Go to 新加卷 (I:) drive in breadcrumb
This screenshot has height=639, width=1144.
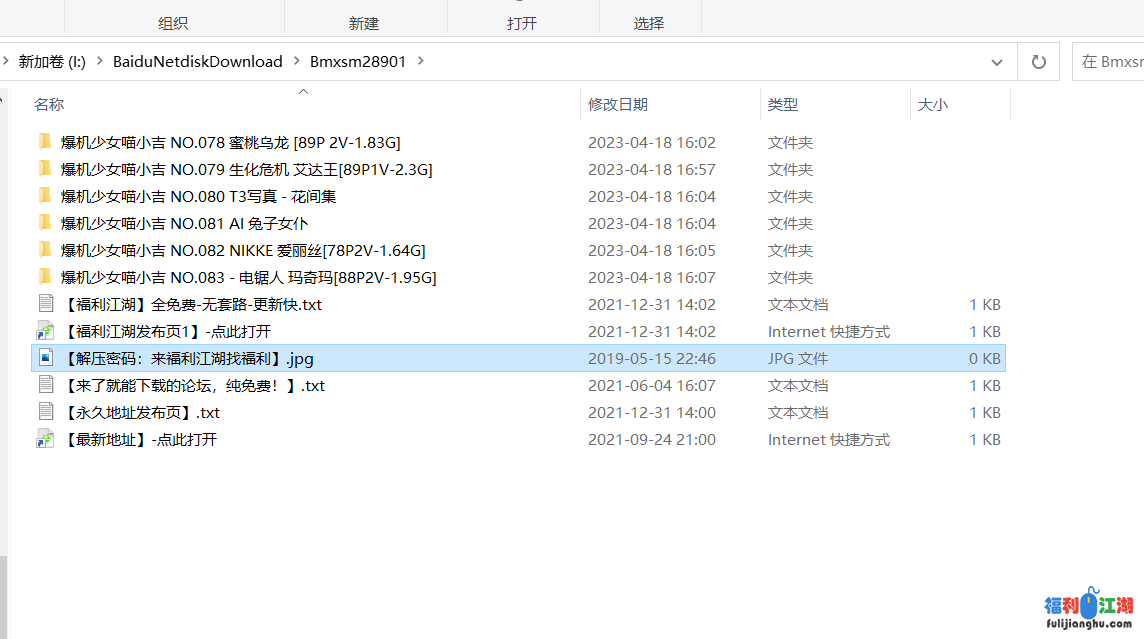tap(52, 61)
